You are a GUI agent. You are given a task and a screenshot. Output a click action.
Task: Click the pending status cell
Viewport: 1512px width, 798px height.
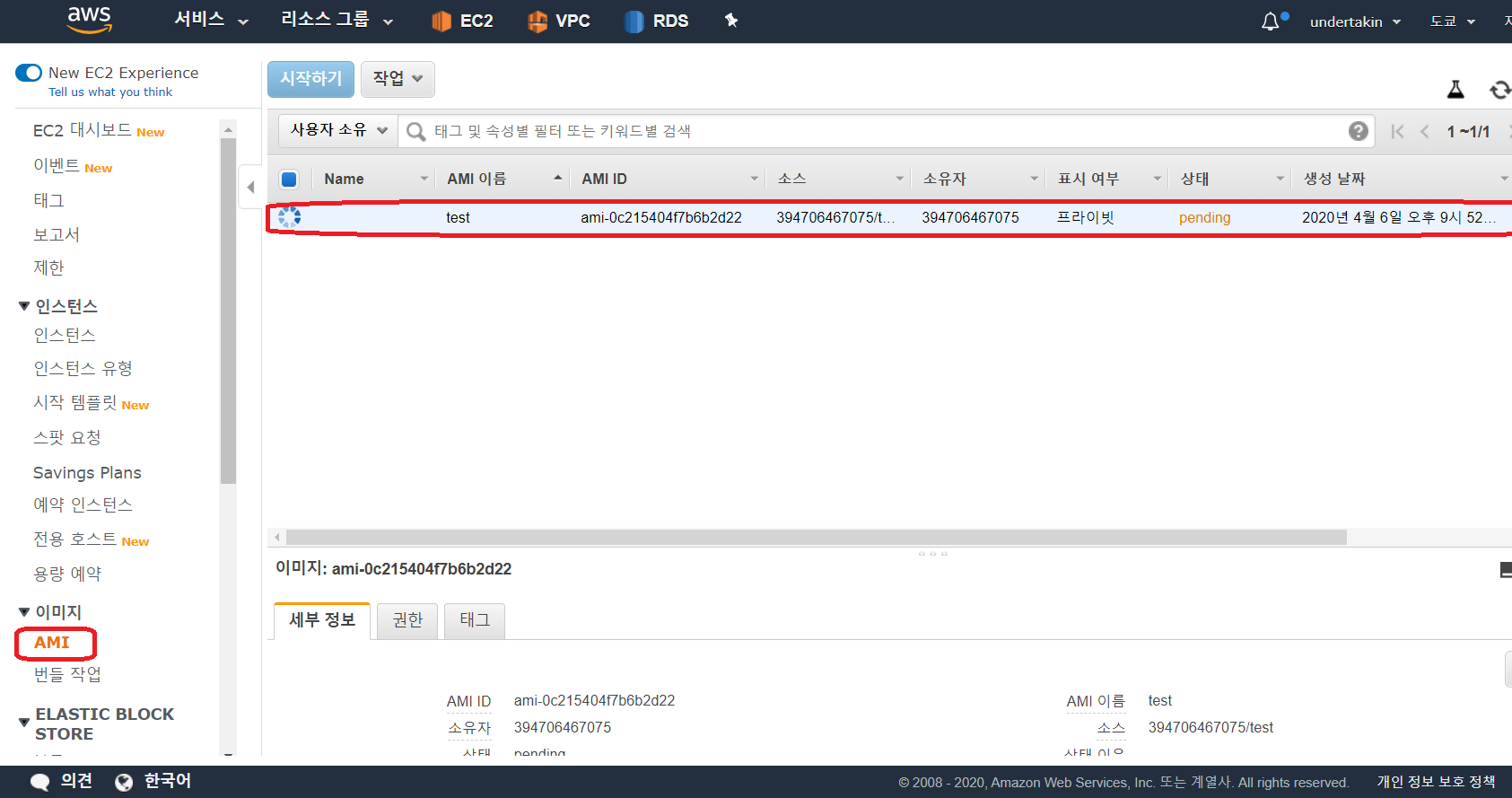pos(1204,217)
